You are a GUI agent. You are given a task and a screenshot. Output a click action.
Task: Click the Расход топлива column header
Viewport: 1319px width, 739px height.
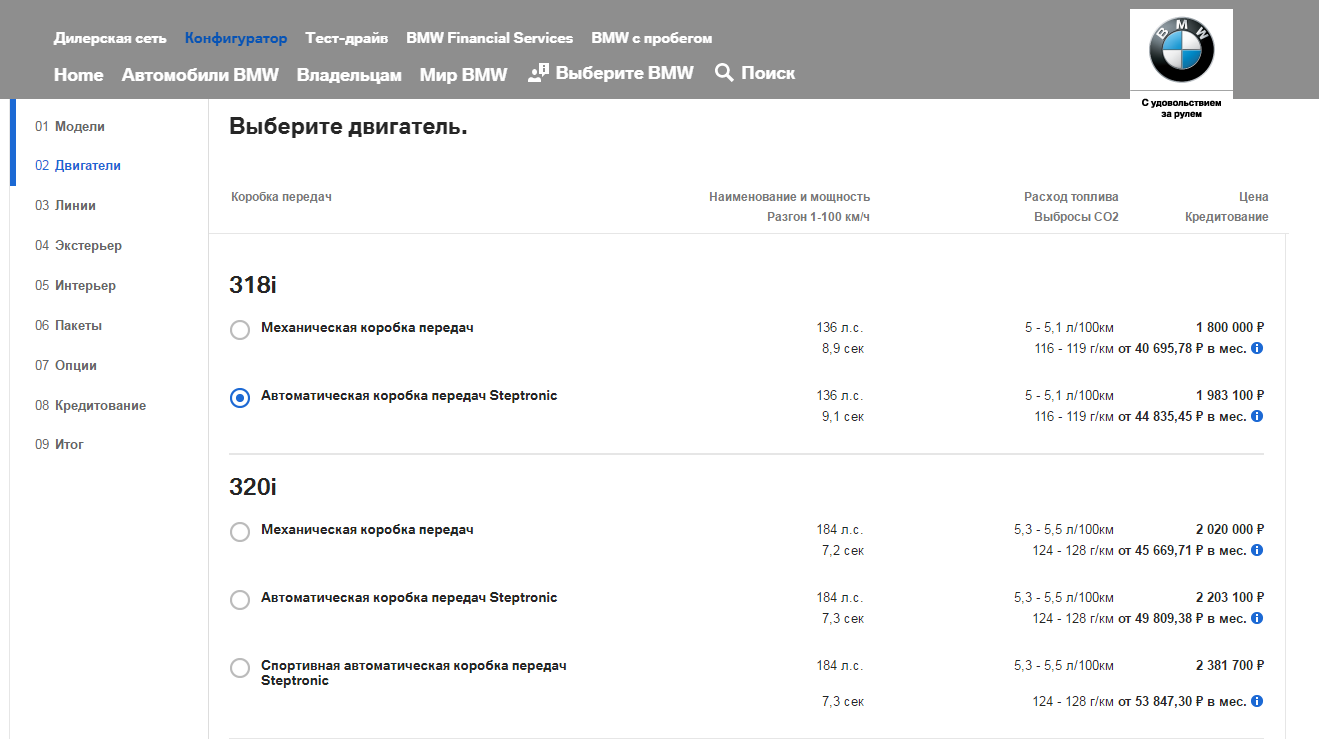tap(1071, 197)
